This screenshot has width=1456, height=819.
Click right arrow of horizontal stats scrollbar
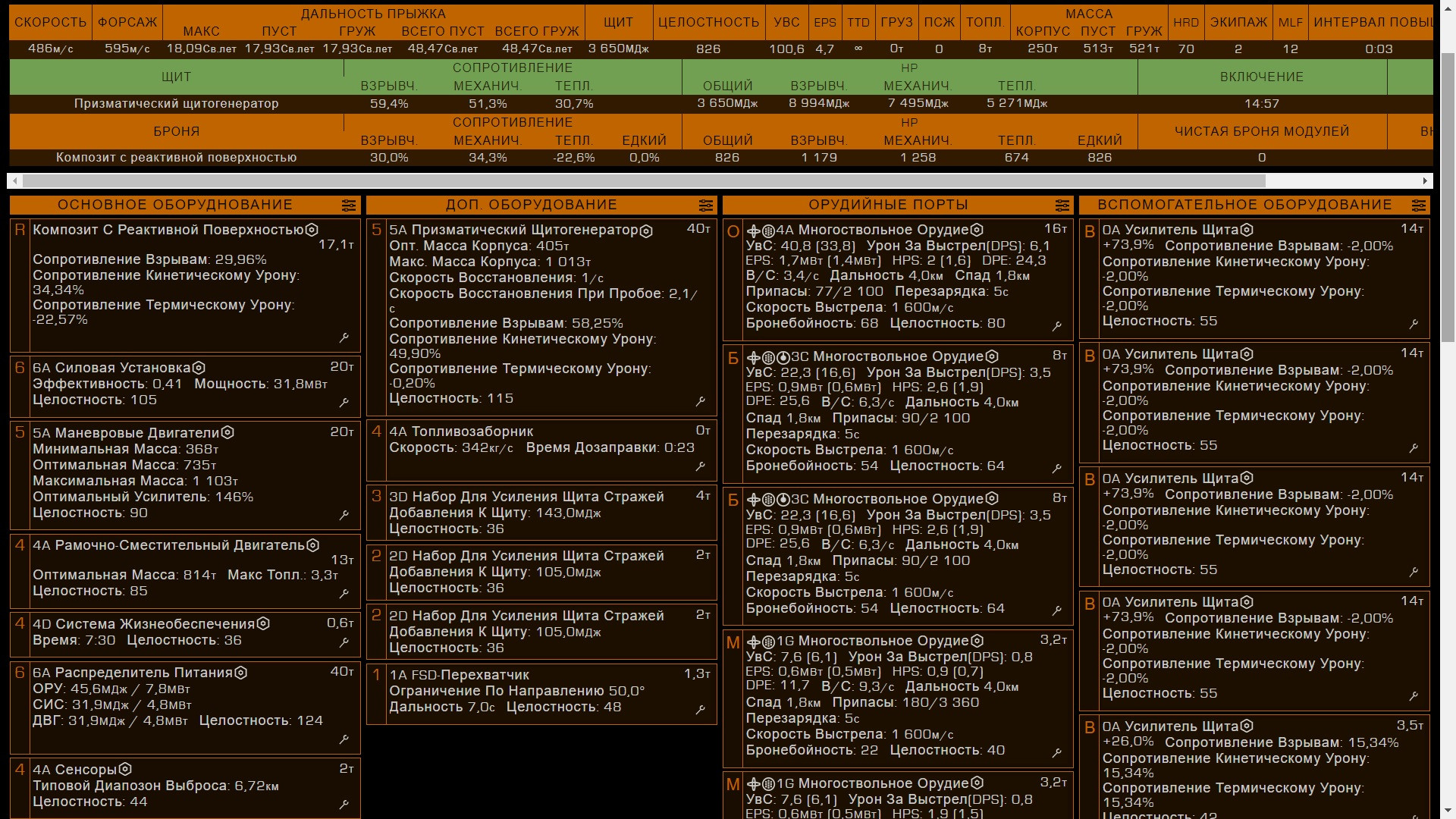[1425, 180]
